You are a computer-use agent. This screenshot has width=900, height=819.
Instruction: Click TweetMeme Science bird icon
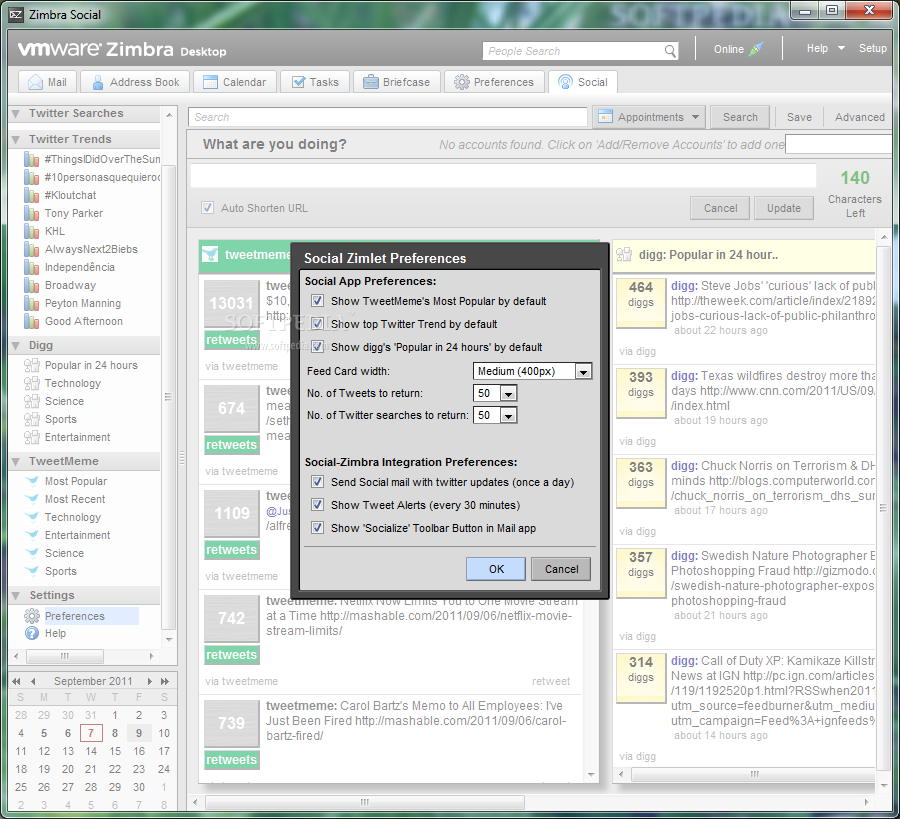point(32,553)
